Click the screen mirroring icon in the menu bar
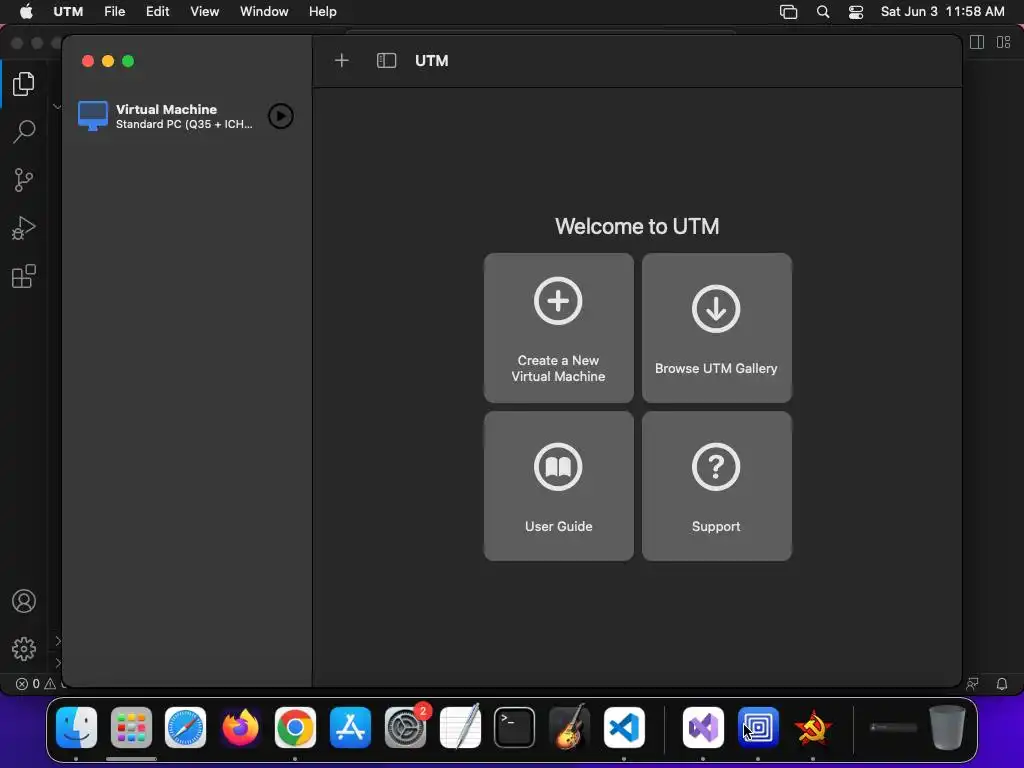This screenshot has height=768, width=1024. click(x=788, y=12)
